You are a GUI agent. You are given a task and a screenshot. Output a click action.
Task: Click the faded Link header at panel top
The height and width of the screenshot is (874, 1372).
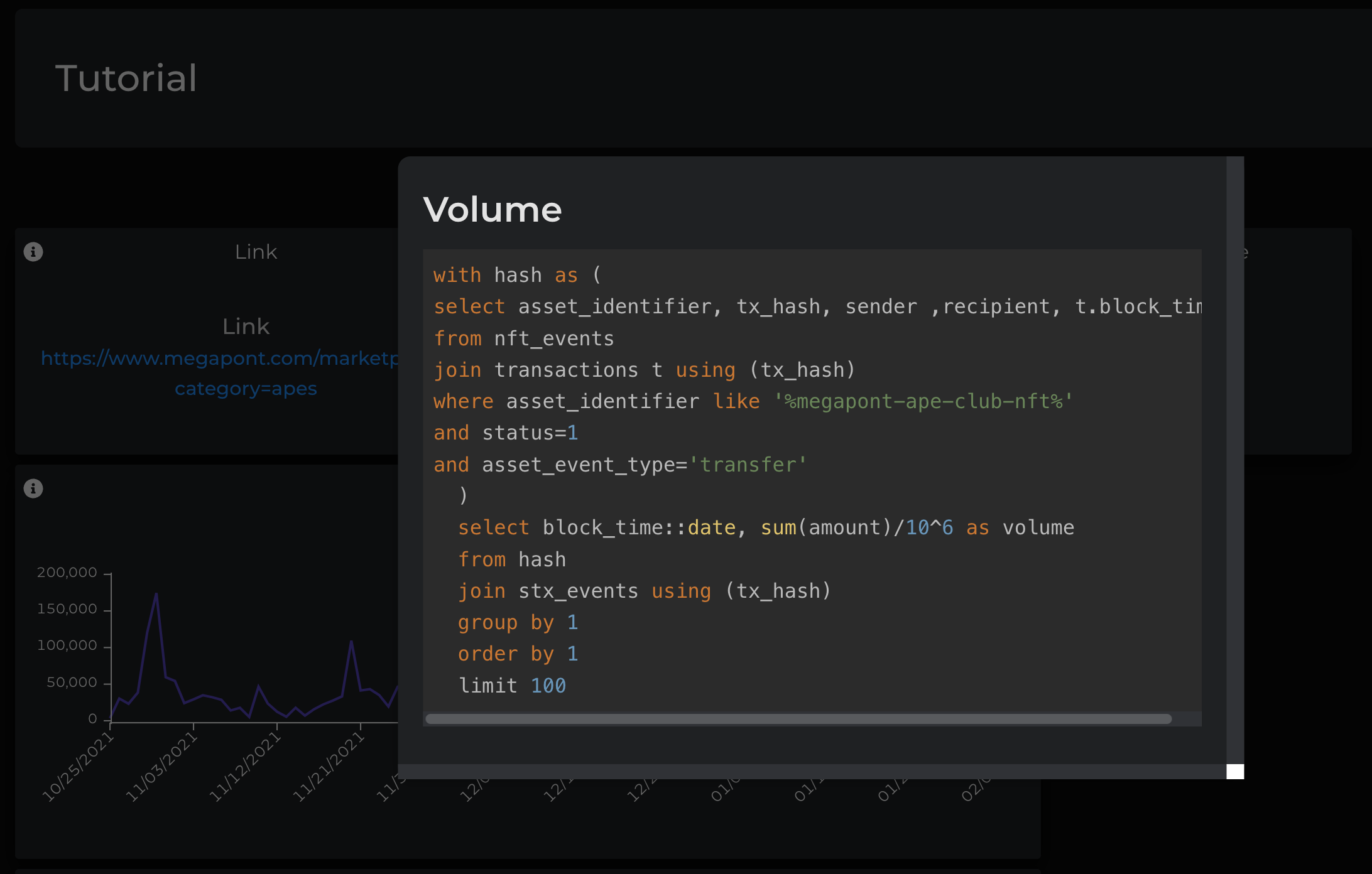(256, 252)
